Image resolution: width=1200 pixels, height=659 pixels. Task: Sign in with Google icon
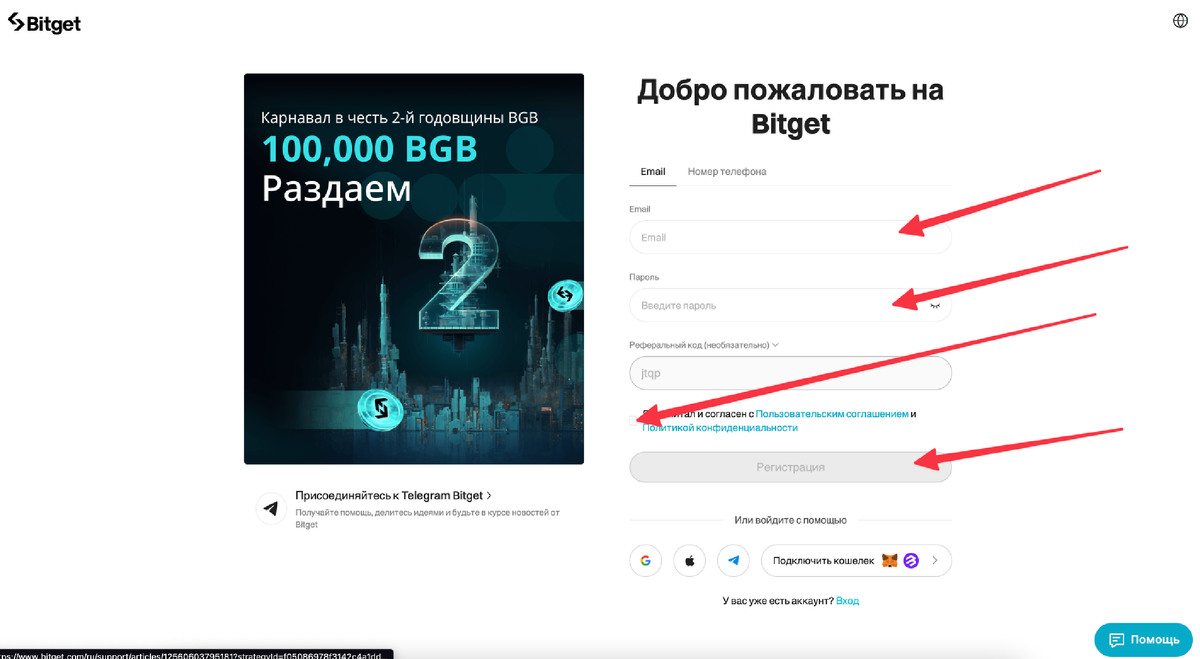click(646, 561)
